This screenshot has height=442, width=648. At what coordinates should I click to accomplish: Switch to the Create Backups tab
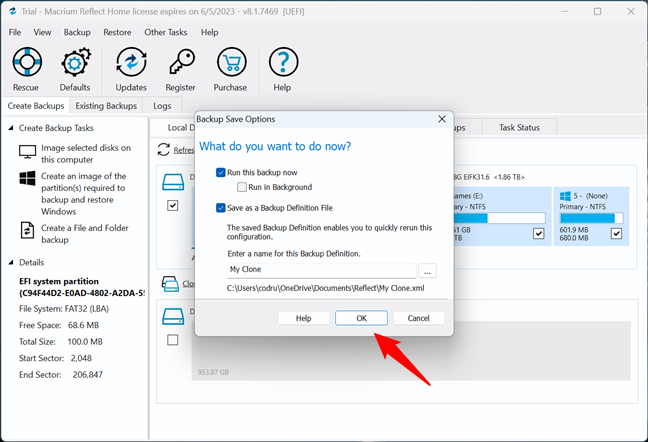pyautogui.click(x=36, y=106)
